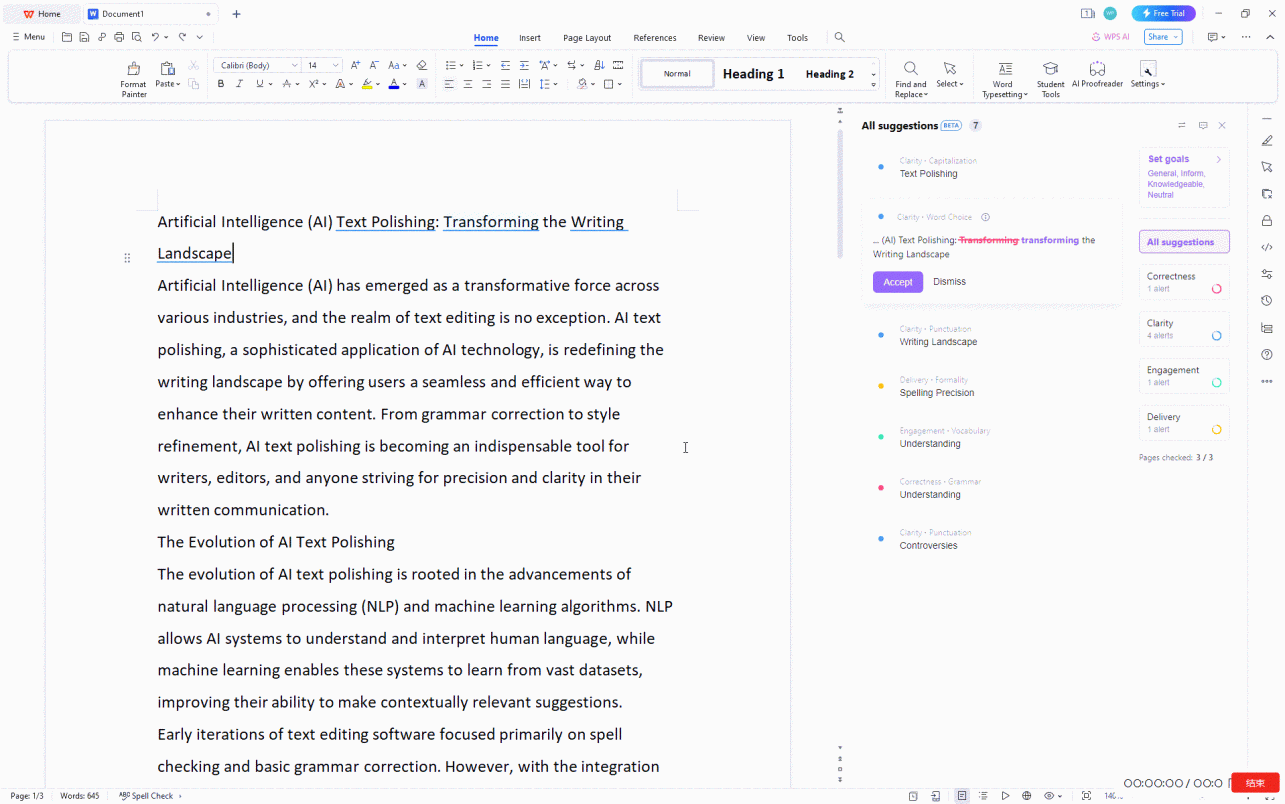Click the Cut scissors icon
1285x804 pixels.
point(193,65)
